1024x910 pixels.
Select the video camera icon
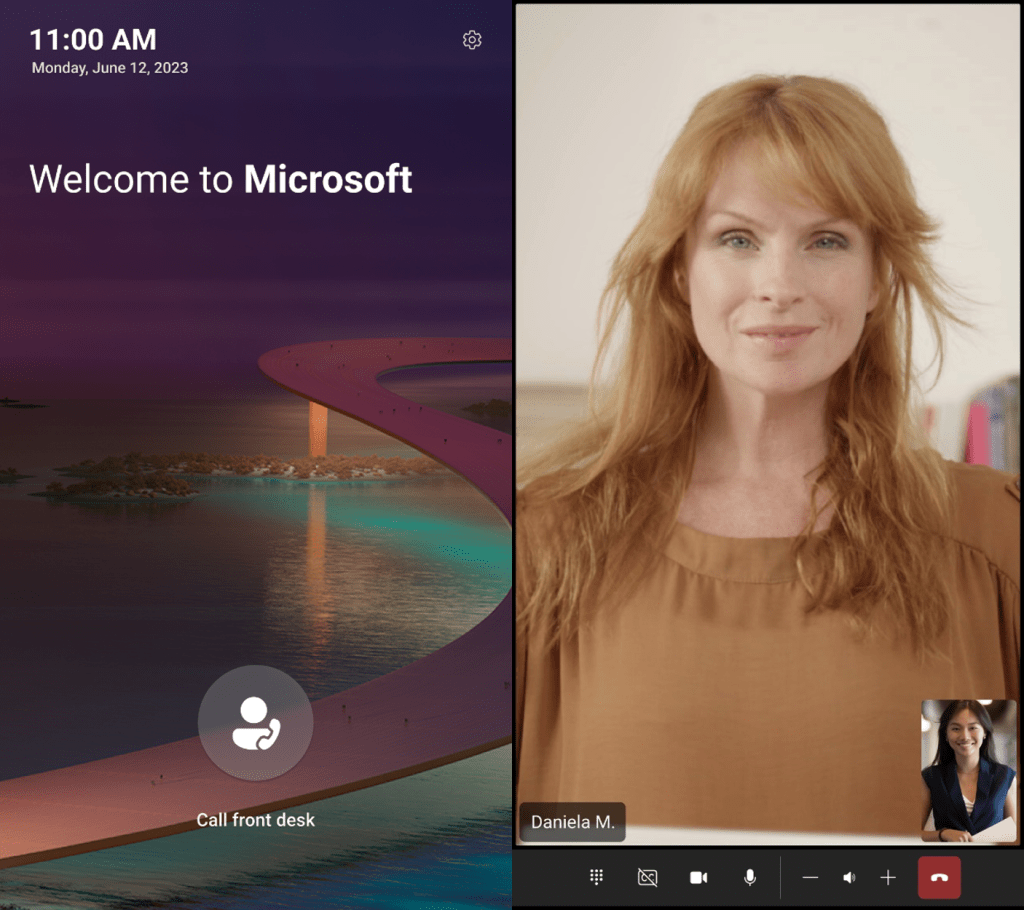pos(698,877)
